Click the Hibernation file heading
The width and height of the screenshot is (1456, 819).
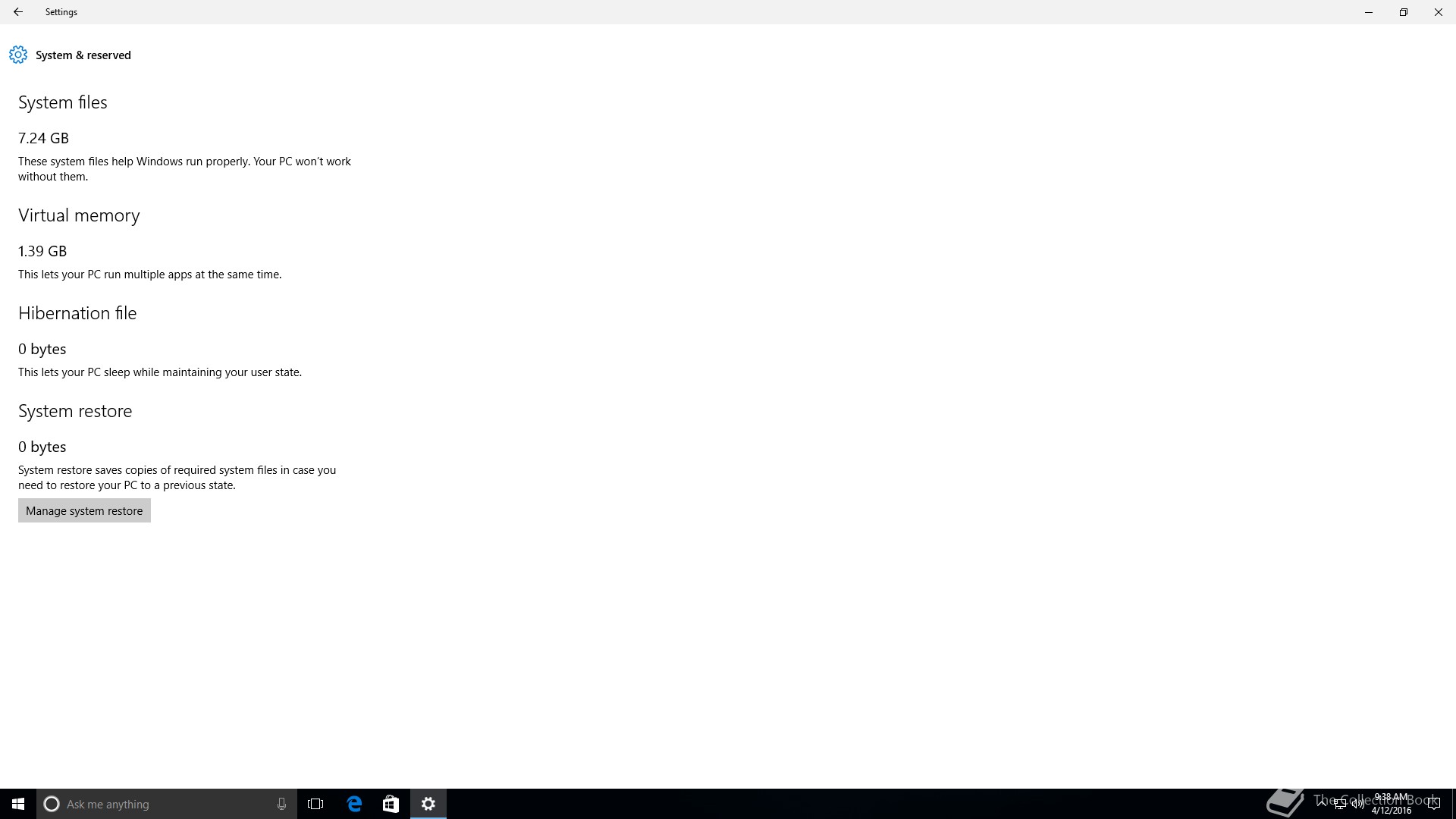[77, 313]
